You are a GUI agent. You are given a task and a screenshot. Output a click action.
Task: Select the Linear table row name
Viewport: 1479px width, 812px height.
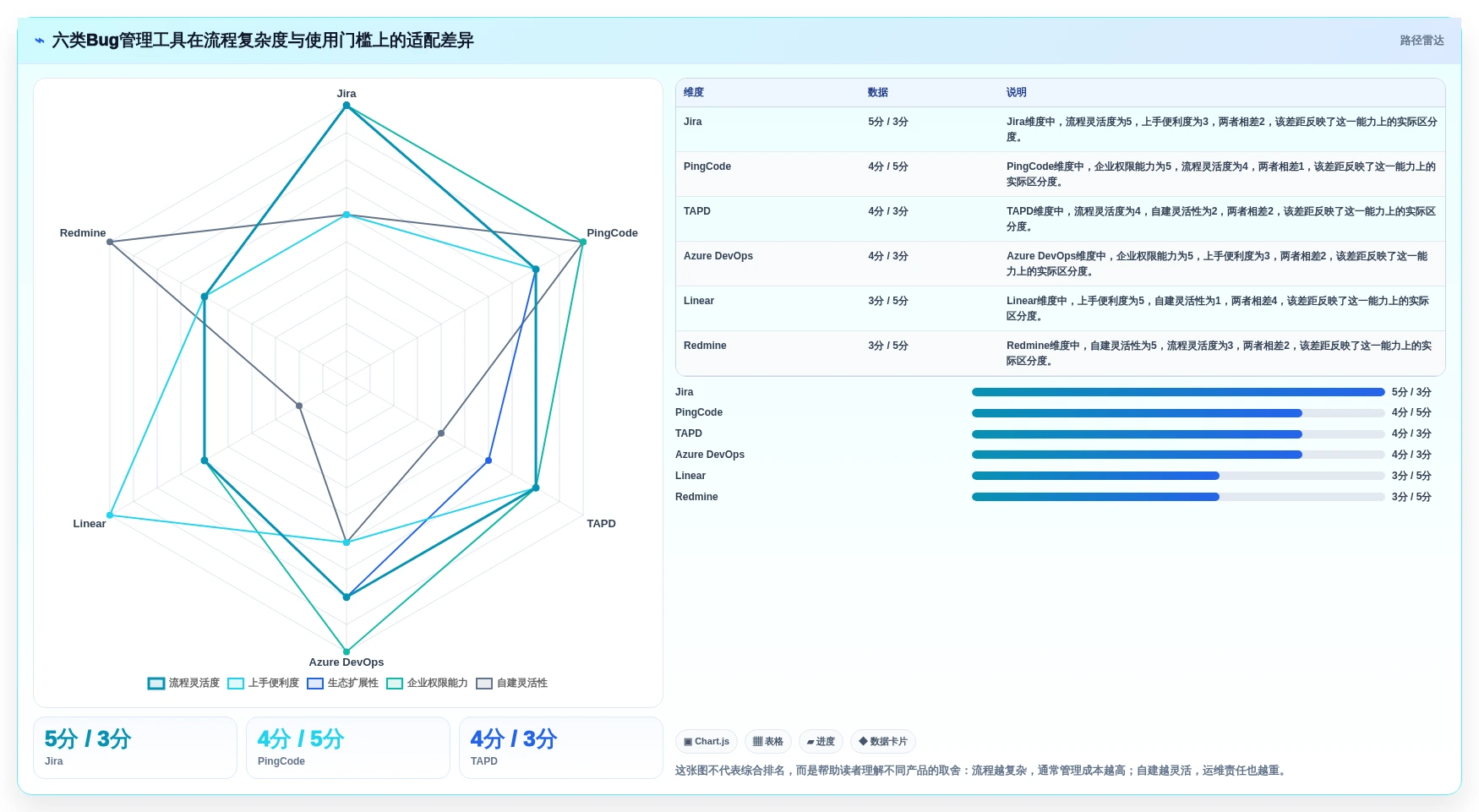[x=699, y=301]
